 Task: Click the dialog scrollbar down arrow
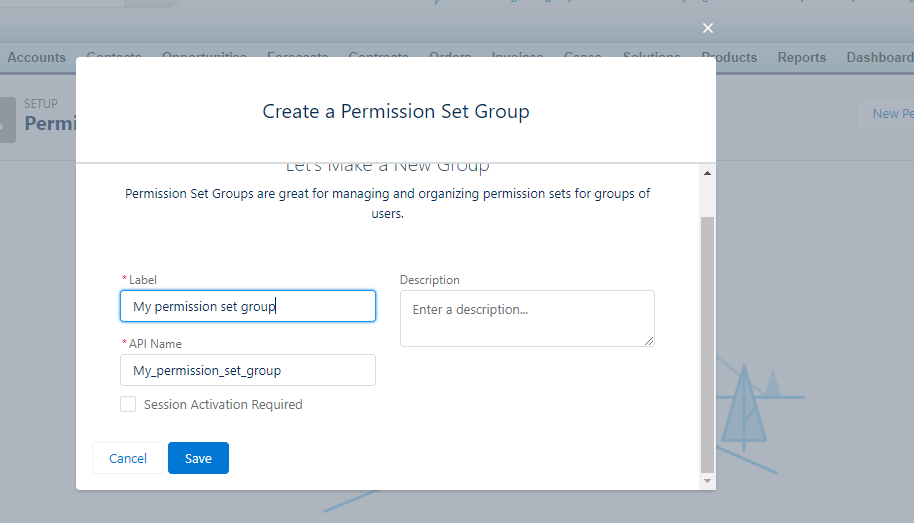point(708,481)
